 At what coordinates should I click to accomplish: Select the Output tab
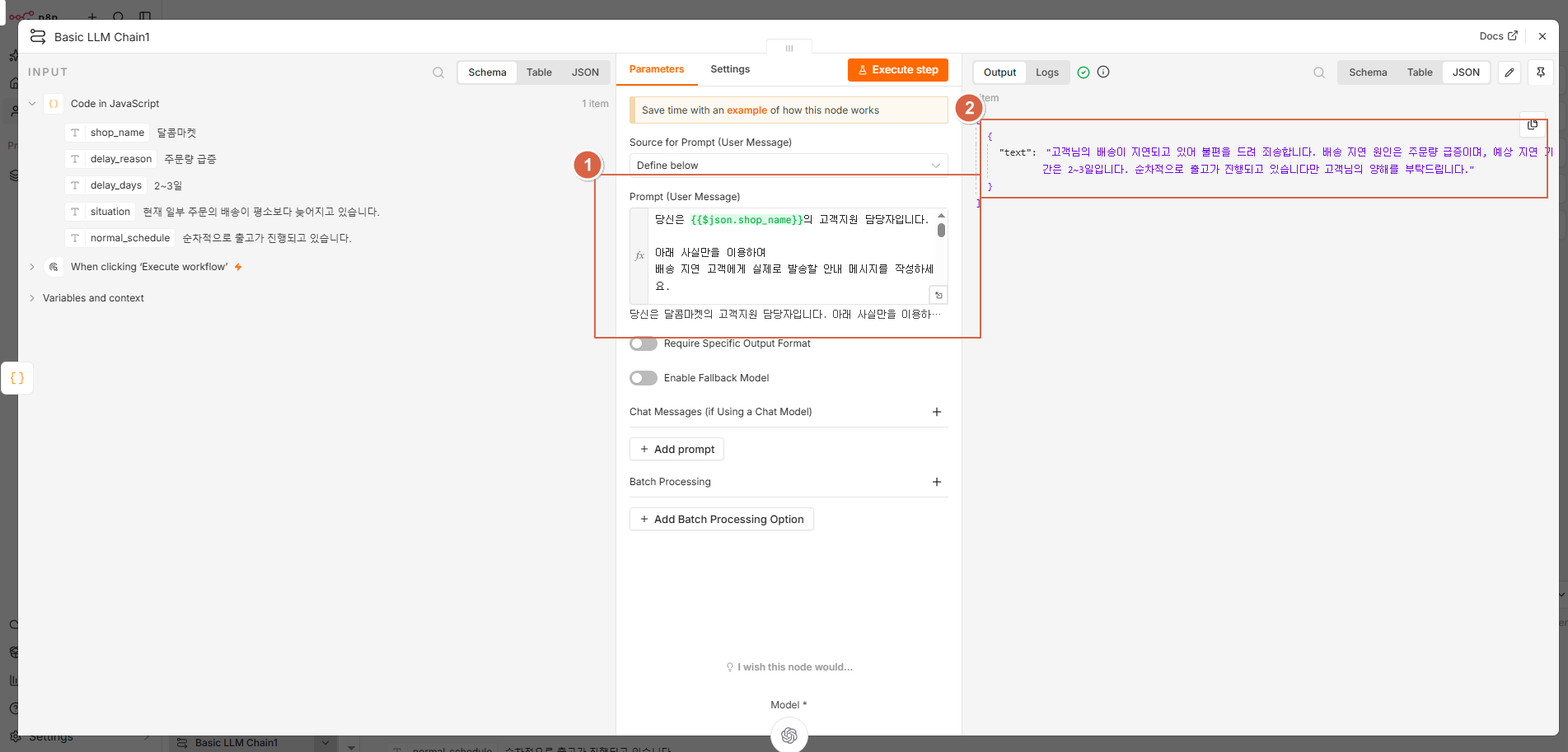(1000, 72)
